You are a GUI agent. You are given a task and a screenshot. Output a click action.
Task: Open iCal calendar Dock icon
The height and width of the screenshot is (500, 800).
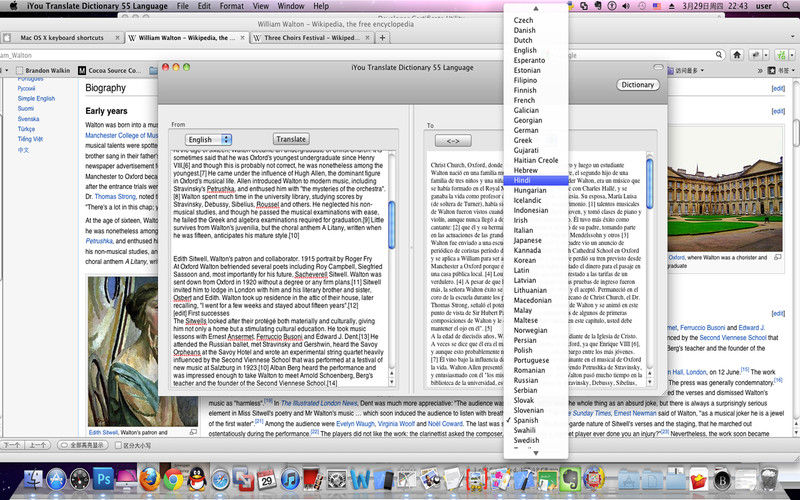tap(266, 480)
